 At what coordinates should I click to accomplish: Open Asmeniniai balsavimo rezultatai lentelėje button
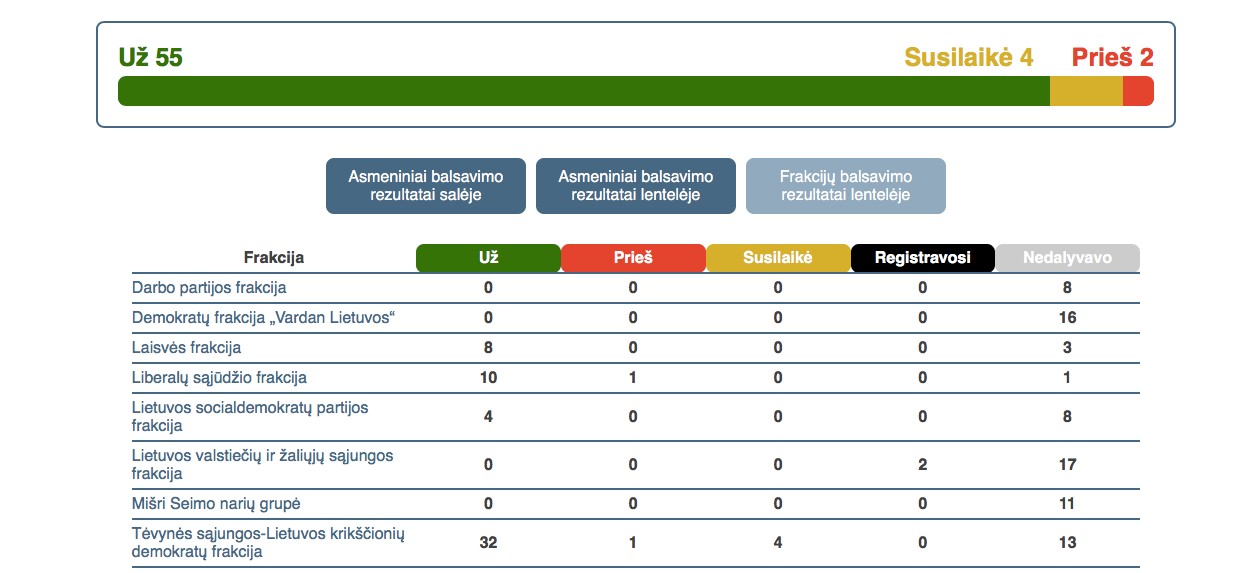coord(635,186)
